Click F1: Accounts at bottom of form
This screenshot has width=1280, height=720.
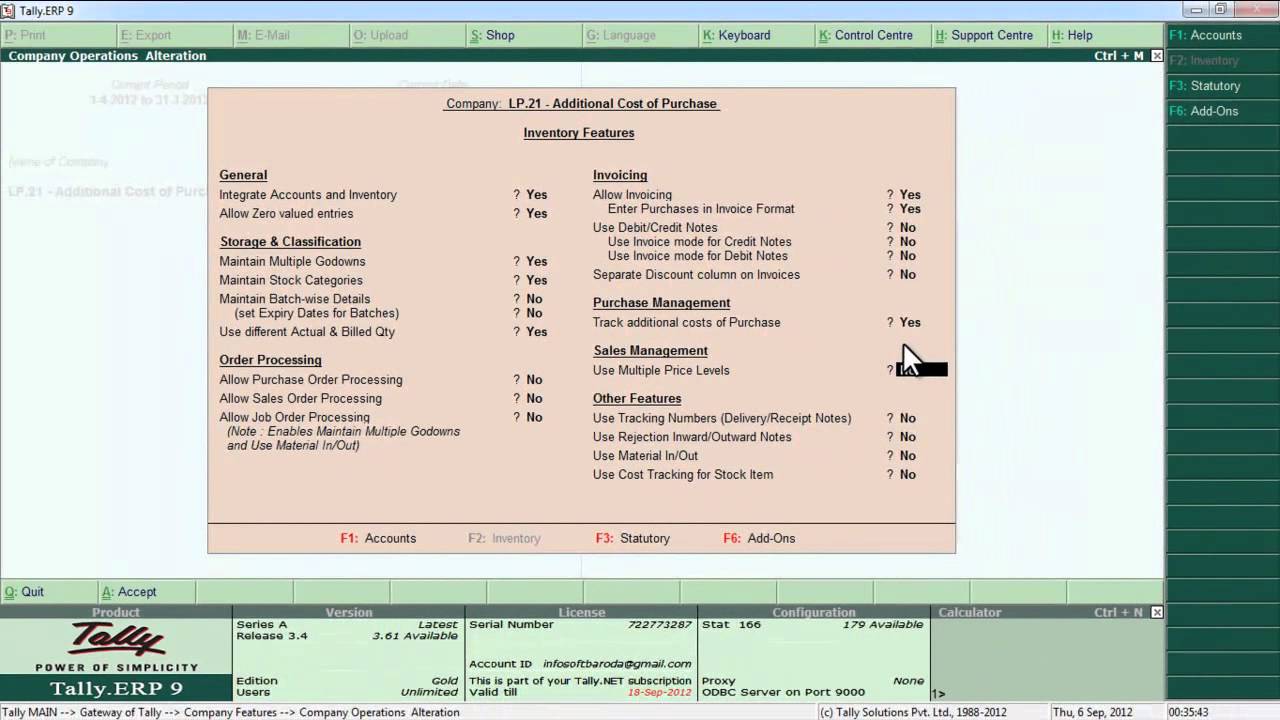coord(378,538)
